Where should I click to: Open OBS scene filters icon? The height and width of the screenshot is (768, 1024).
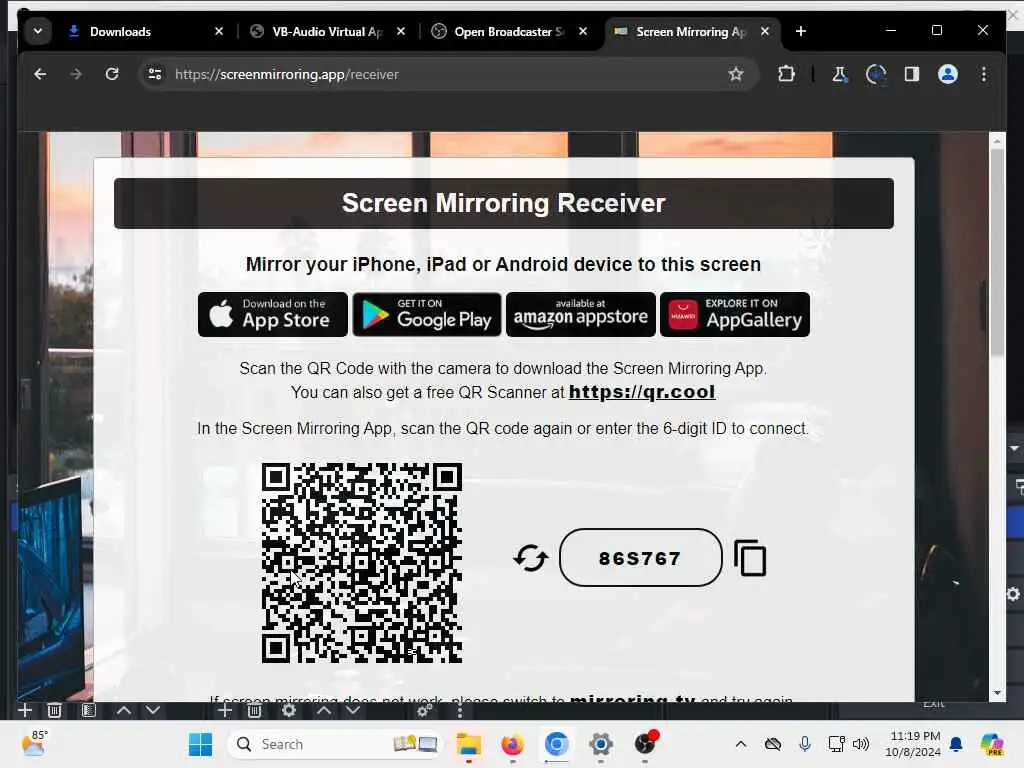click(89, 710)
